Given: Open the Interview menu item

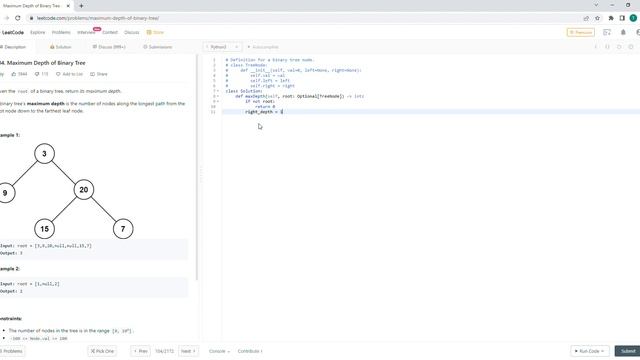Looking at the screenshot, I should point(86,32).
